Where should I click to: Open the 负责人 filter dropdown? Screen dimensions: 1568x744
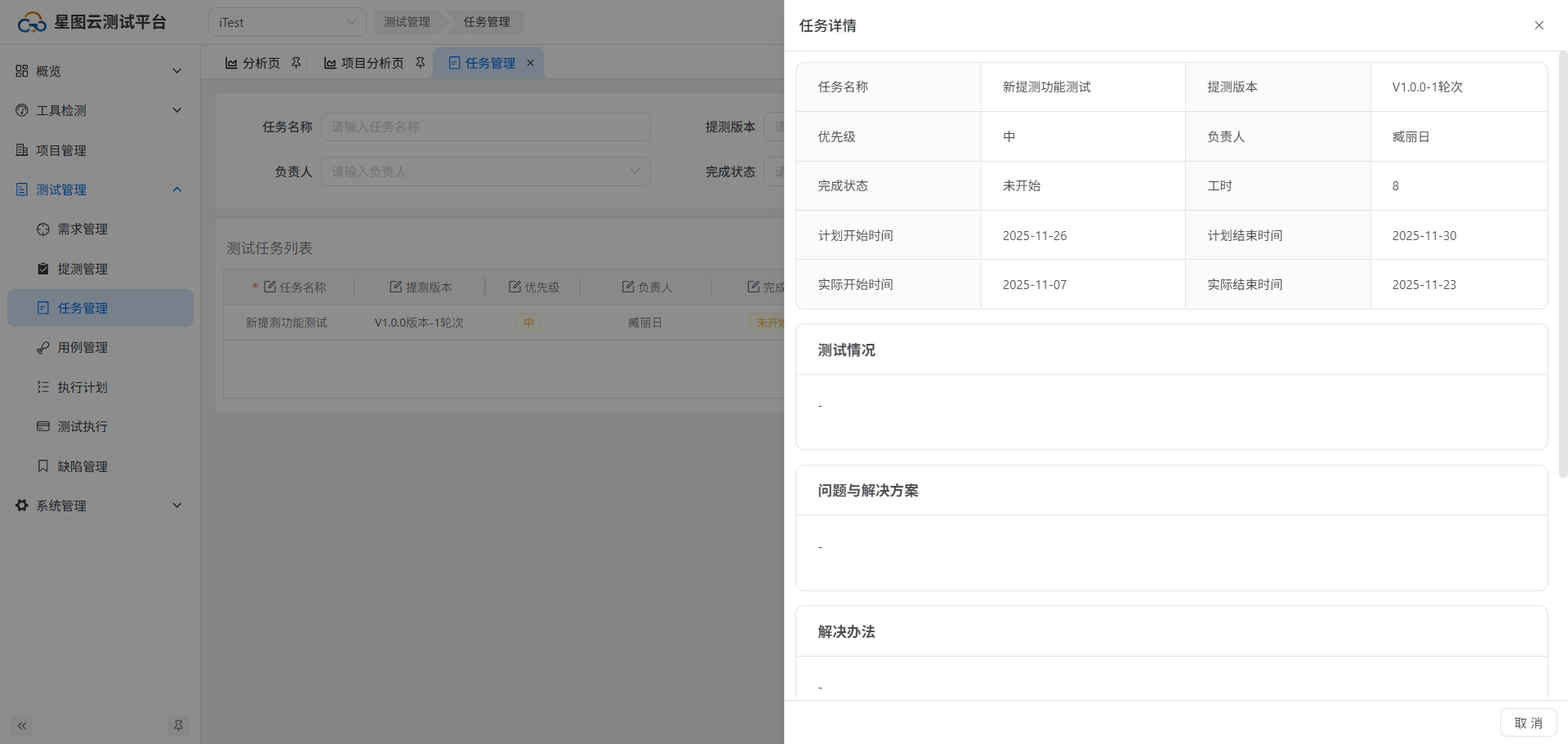tap(485, 172)
